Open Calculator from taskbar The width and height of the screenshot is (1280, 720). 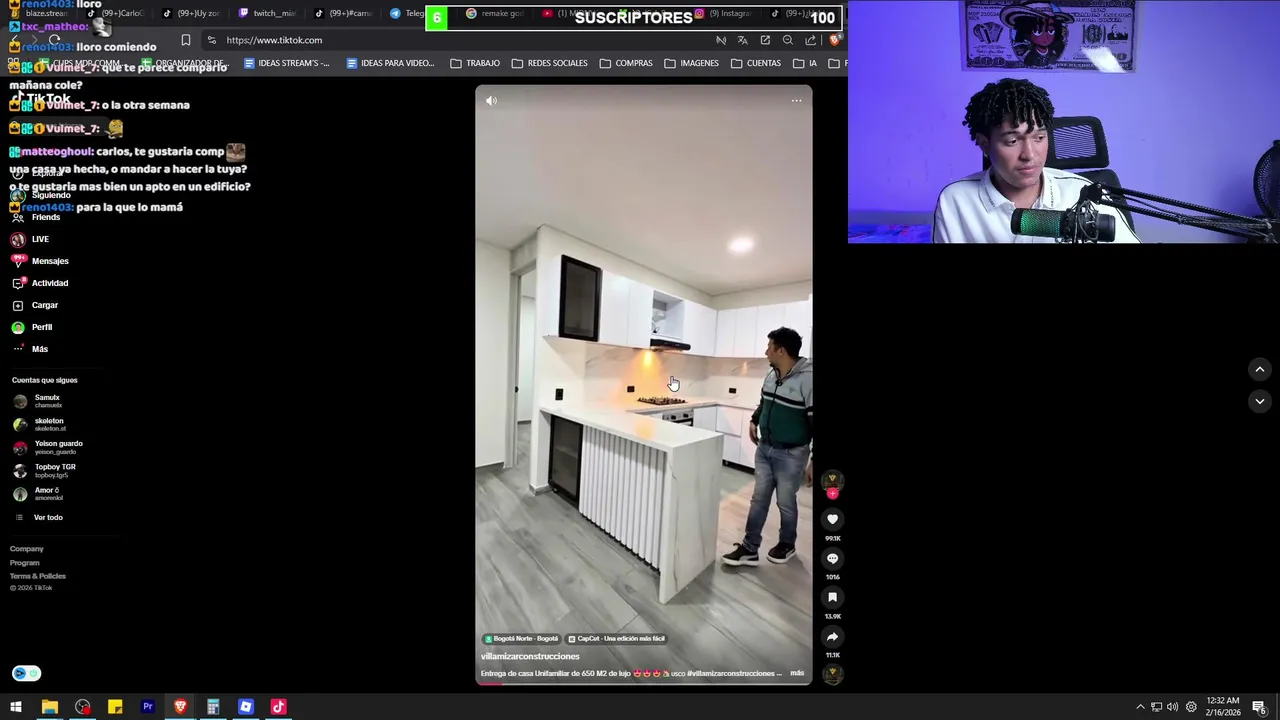click(213, 707)
